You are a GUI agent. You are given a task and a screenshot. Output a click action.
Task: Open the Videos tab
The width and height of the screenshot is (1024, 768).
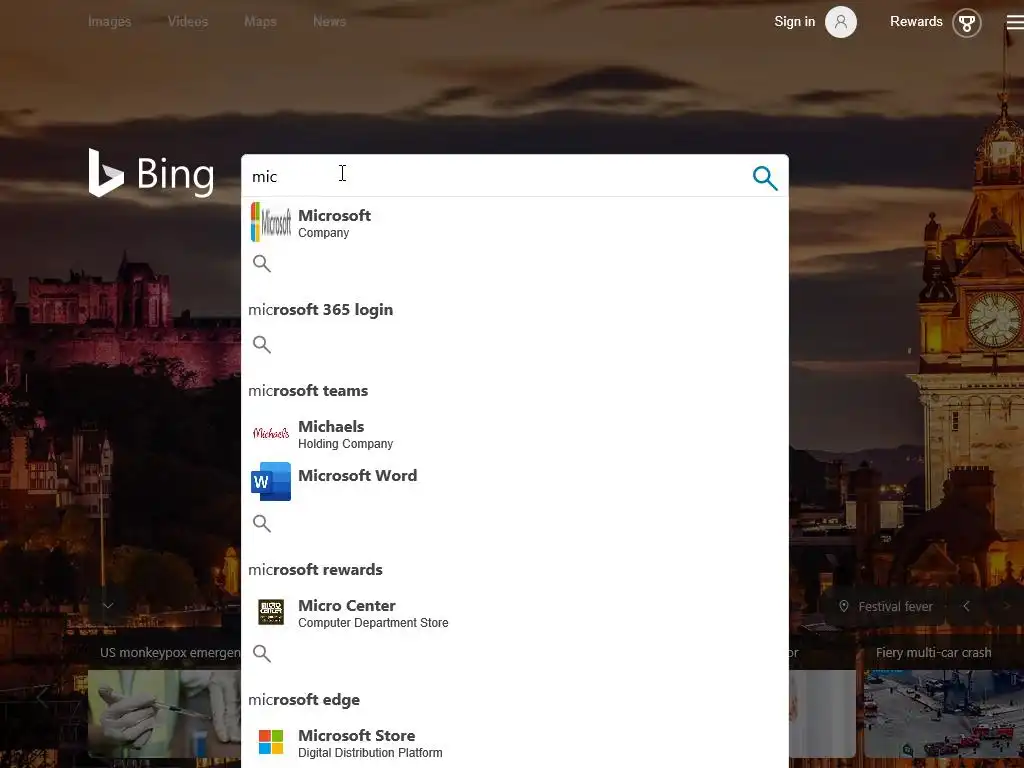tap(188, 22)
